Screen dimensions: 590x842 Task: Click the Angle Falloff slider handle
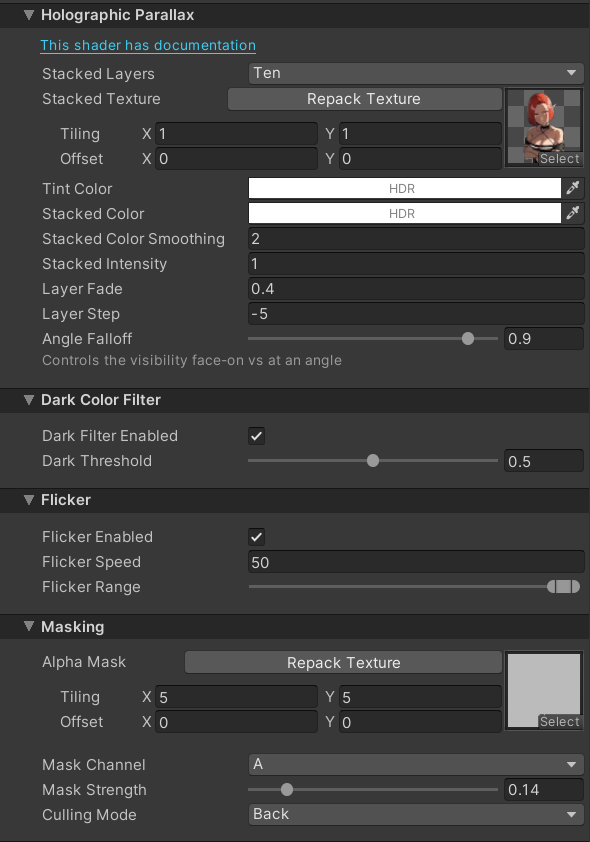click(x=467, y=338)
